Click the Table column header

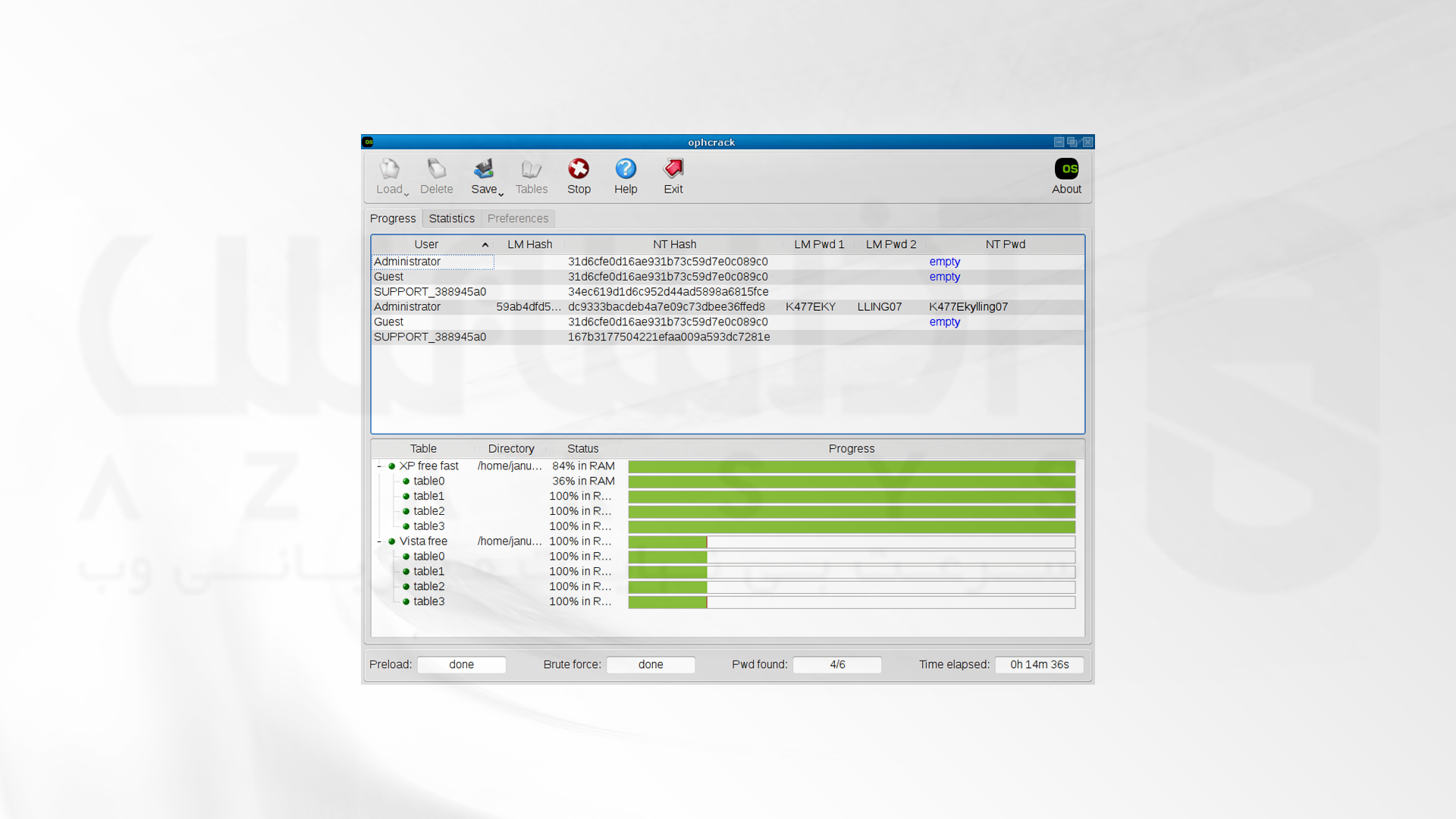(x=423, y=449)
